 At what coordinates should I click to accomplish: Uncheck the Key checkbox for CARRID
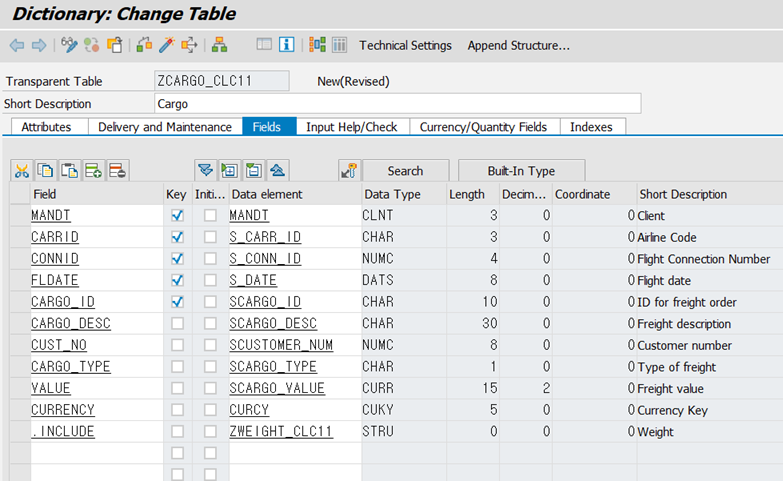coord(177,237)
